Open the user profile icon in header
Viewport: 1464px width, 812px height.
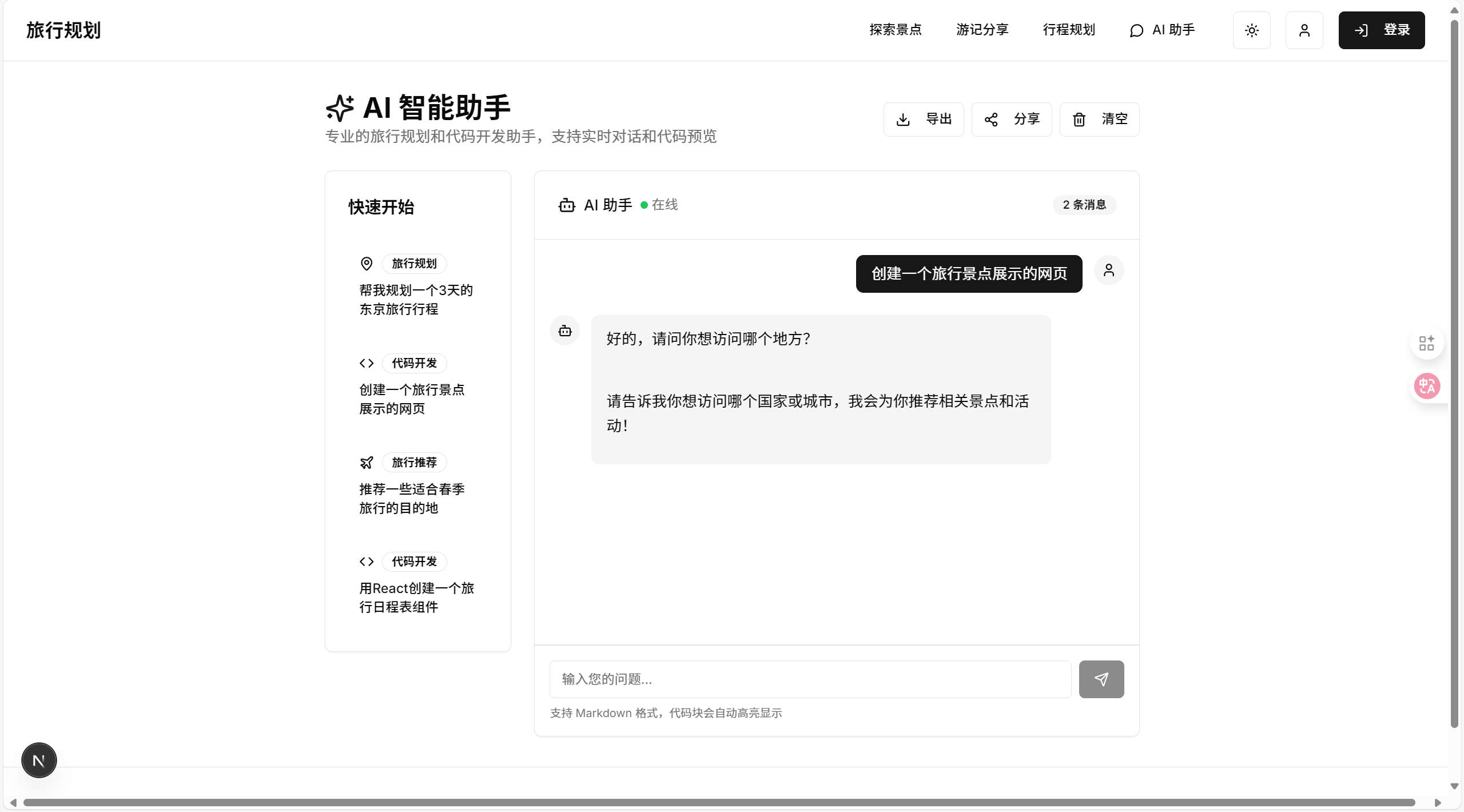(1304, 30)
